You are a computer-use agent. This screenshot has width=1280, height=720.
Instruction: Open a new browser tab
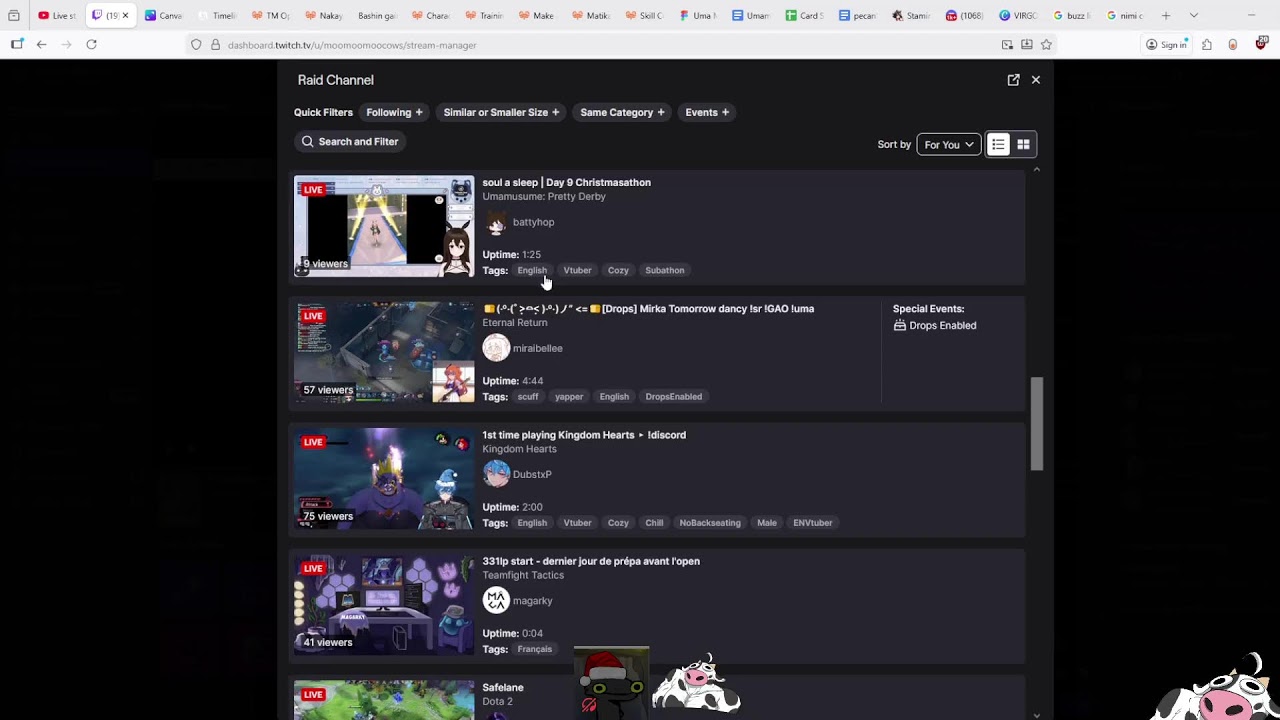pyautogui.click(x=1166, y=16)
